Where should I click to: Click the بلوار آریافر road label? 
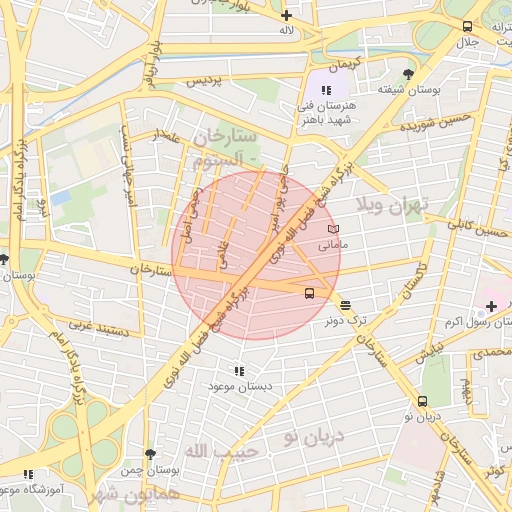[x=152, y=65]
